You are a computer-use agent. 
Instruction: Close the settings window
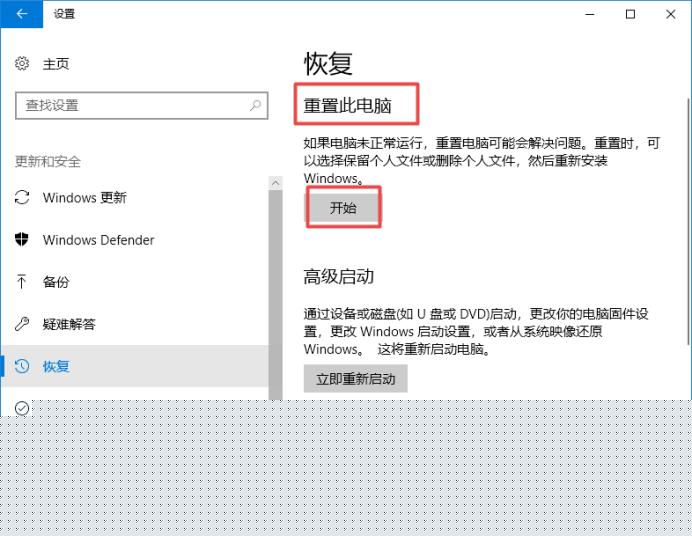tap(670, 14)
